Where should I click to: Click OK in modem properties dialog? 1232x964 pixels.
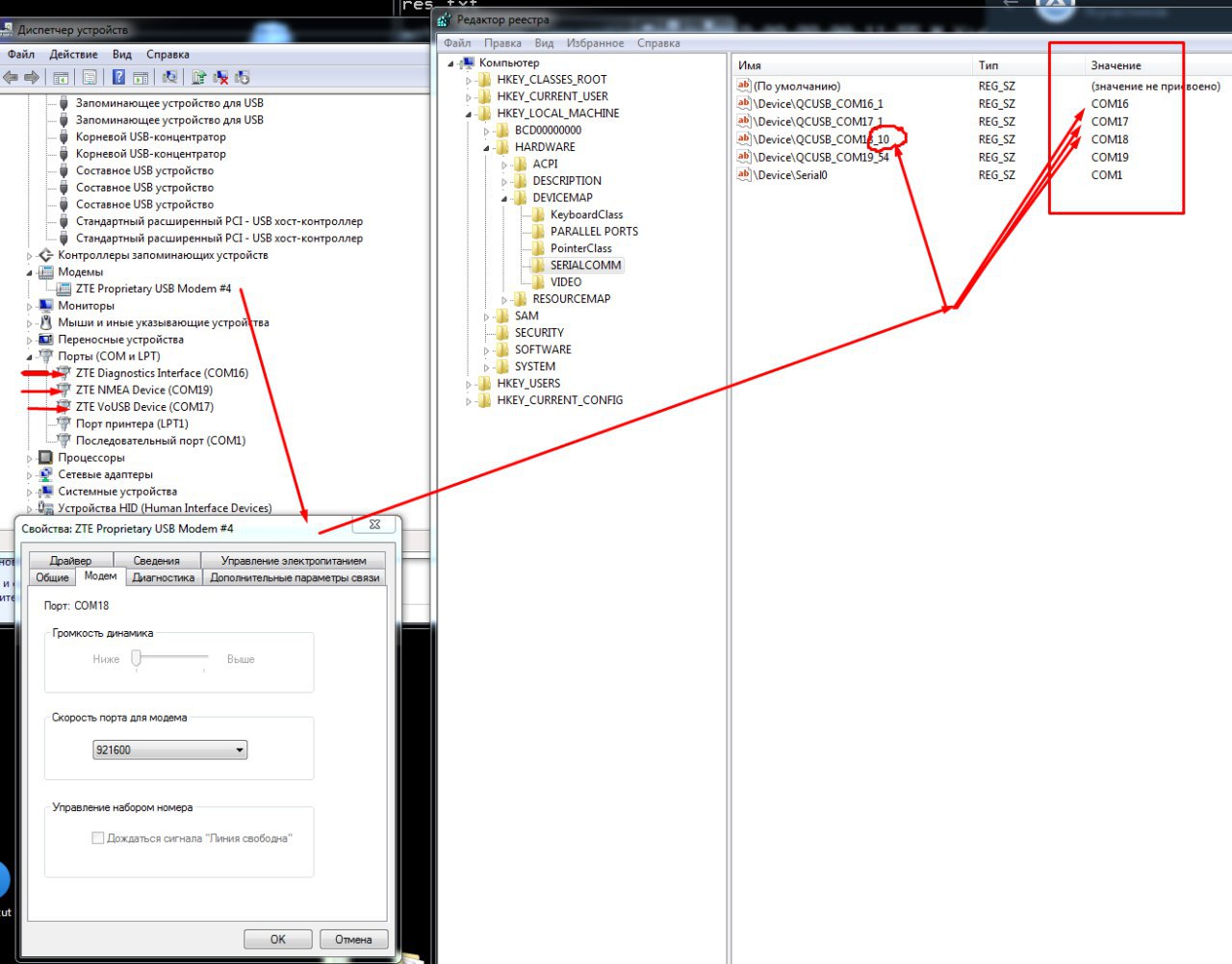pos(278,939)
